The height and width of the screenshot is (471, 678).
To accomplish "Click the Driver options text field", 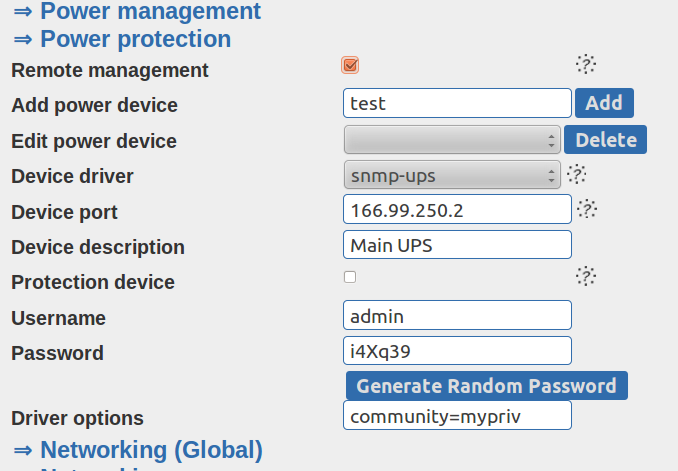I will click(457, 416).
